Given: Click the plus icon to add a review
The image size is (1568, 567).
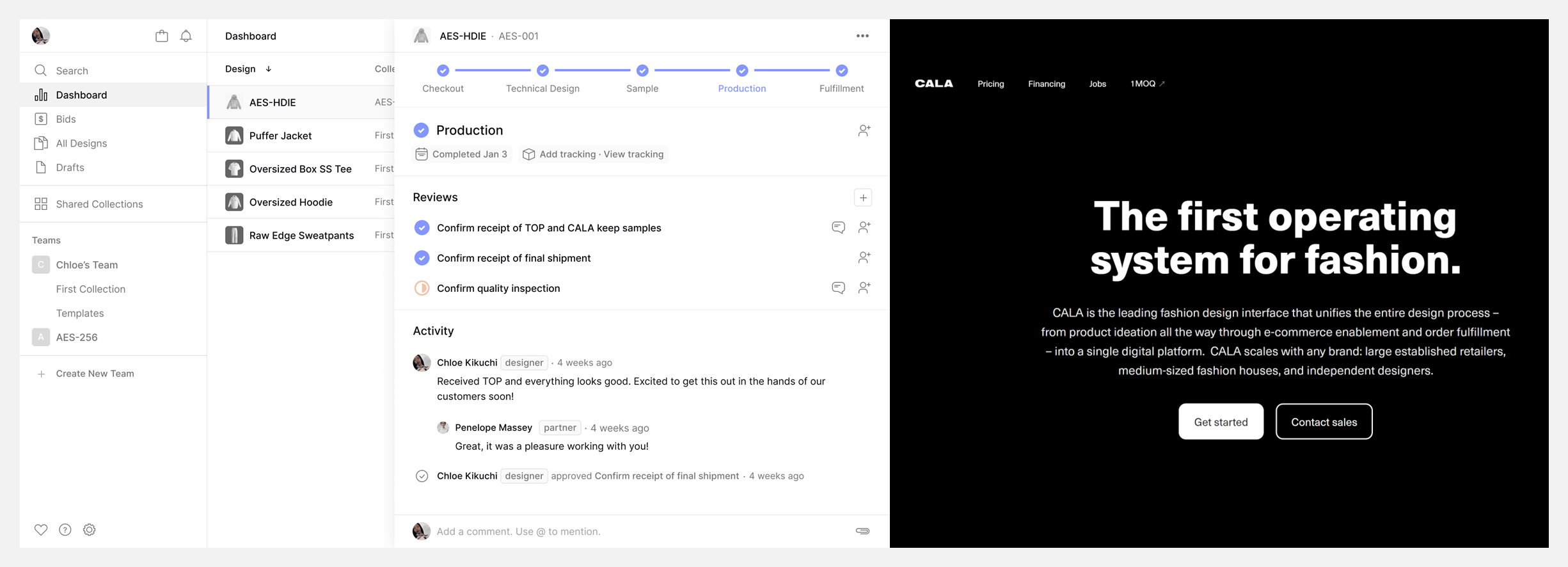Looking at the screenshot, I should 864,198.
